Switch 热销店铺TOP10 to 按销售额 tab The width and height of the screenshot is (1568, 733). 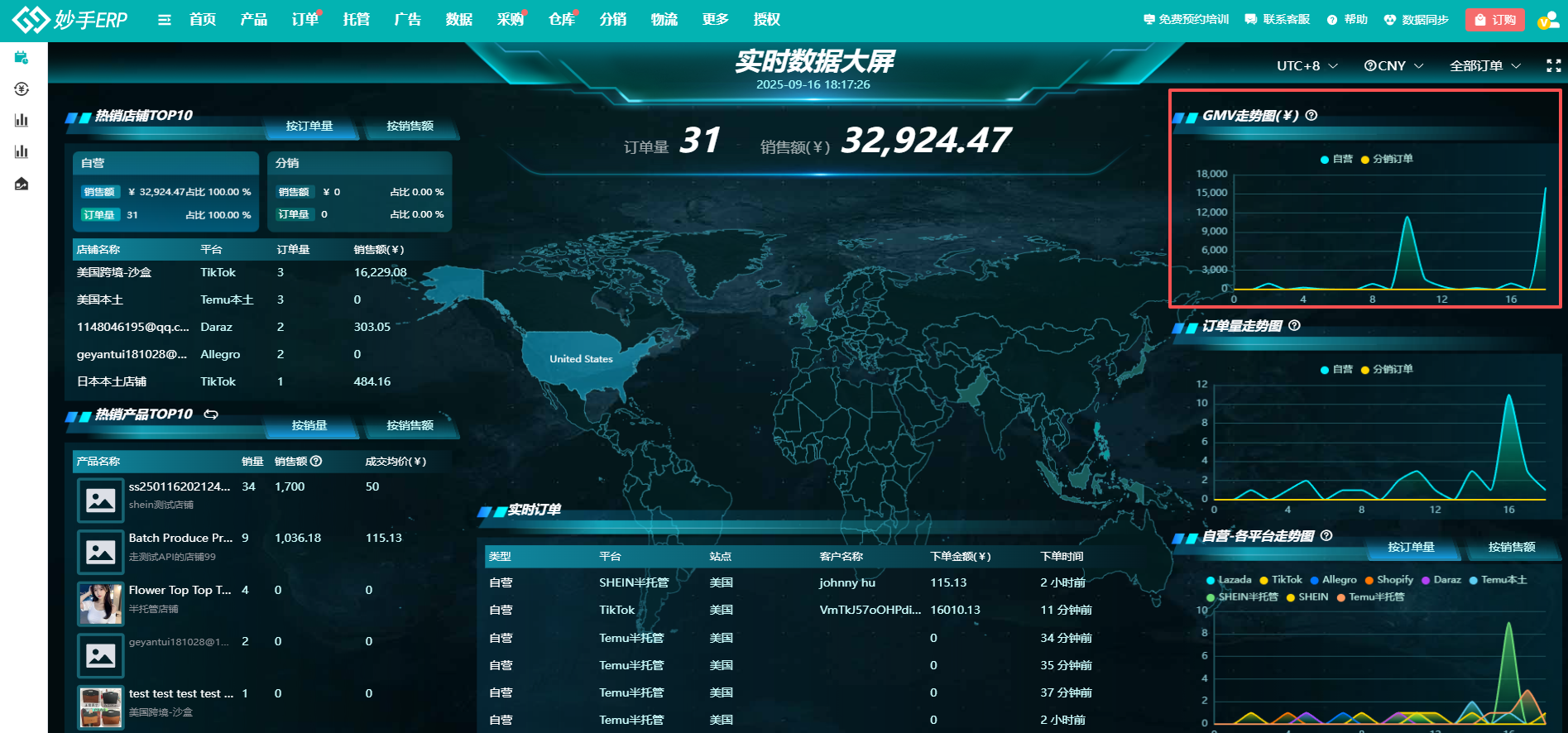pos(410,126)
